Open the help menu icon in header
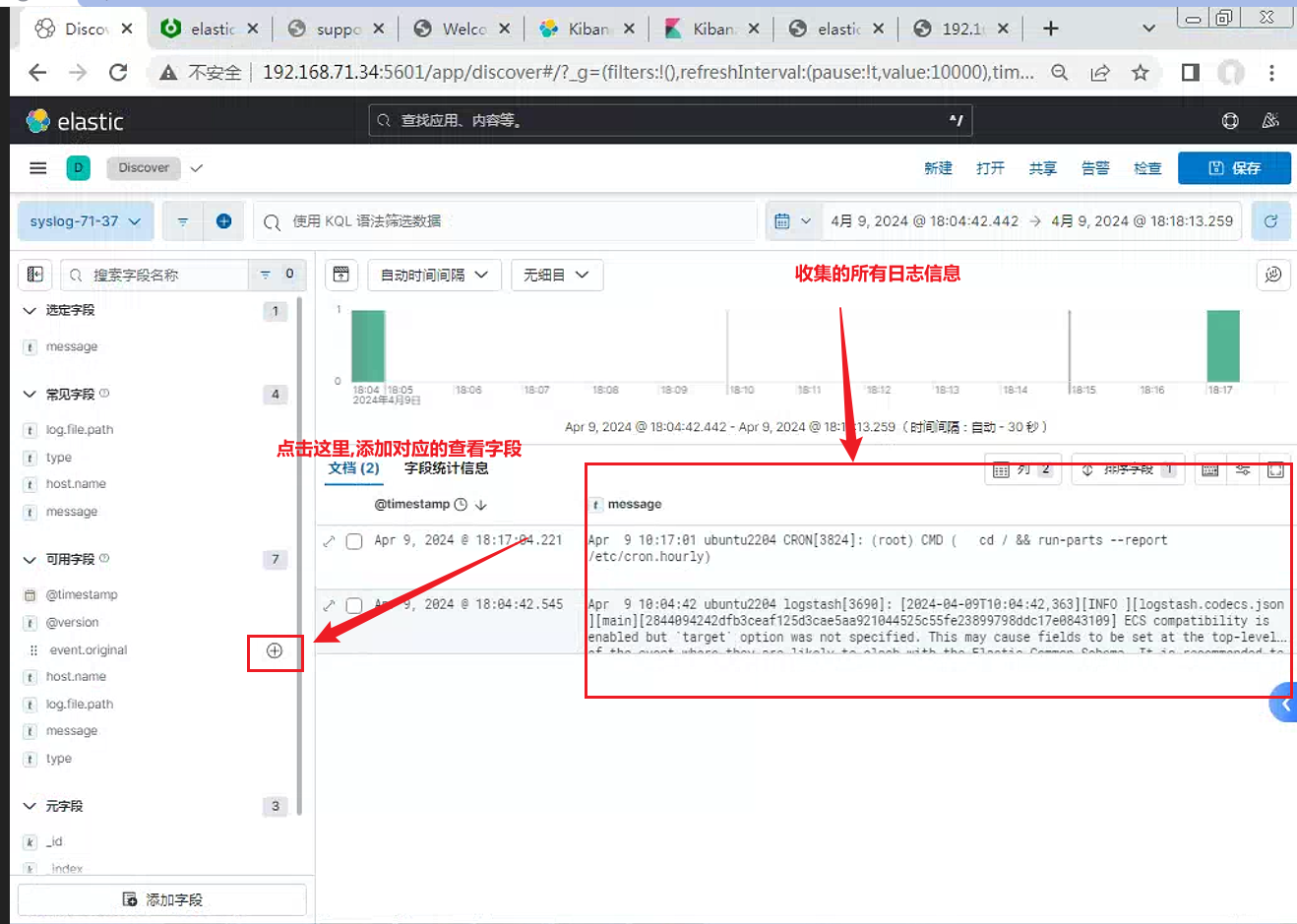The image size is (1297, 924). pyautogui.click(x=1230, y=121)
